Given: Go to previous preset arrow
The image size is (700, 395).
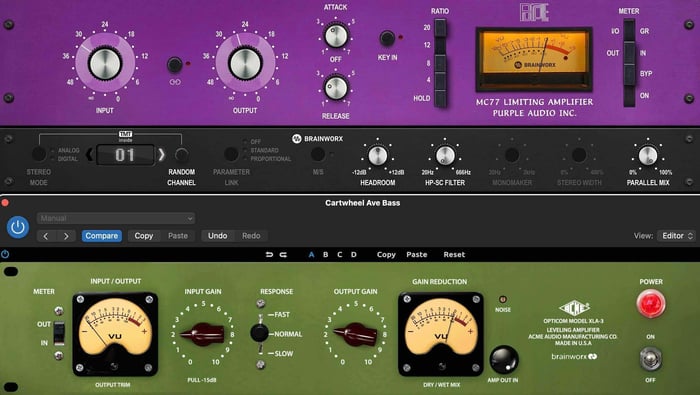Looking at the screenshot, I should pos(46,236).
